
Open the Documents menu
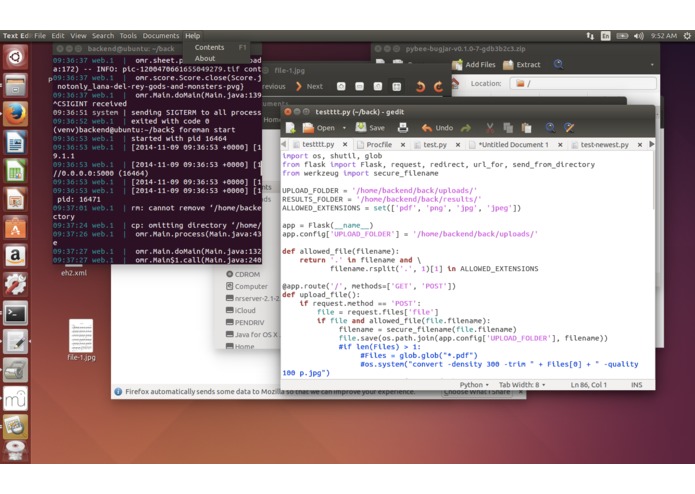pyautogui.click(x=160, y=36)
